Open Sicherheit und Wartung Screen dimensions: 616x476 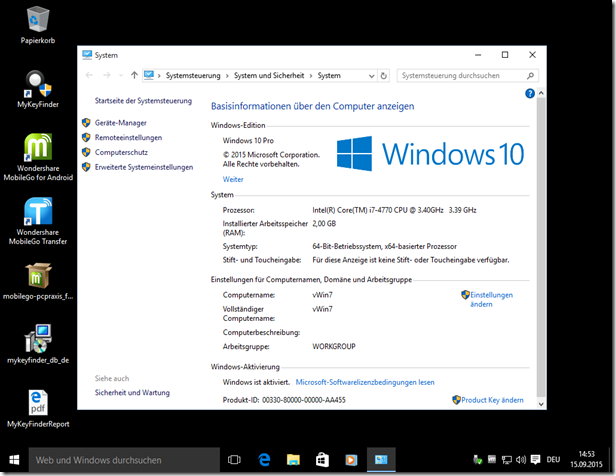[132, 393]
